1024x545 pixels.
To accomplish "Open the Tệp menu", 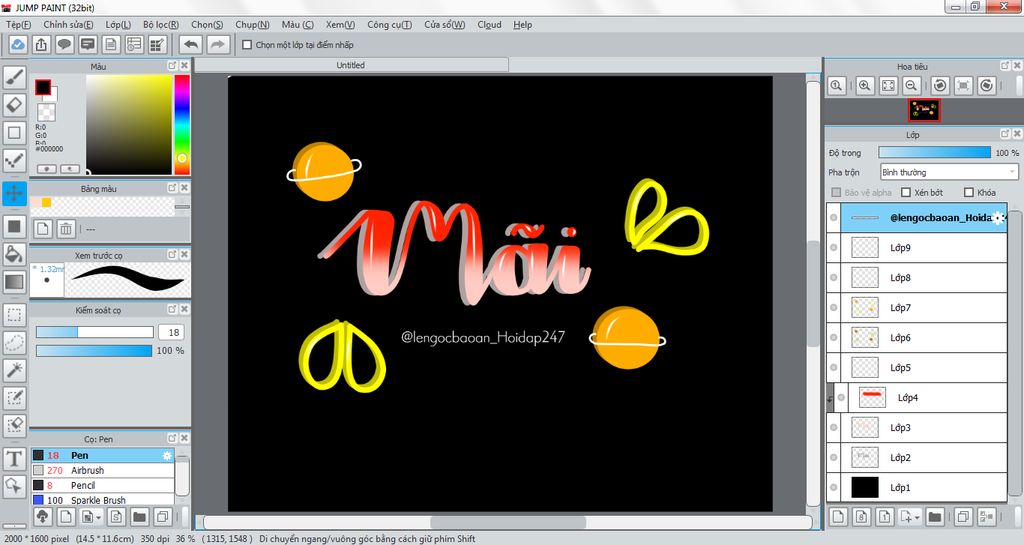I will click(18, 25).
